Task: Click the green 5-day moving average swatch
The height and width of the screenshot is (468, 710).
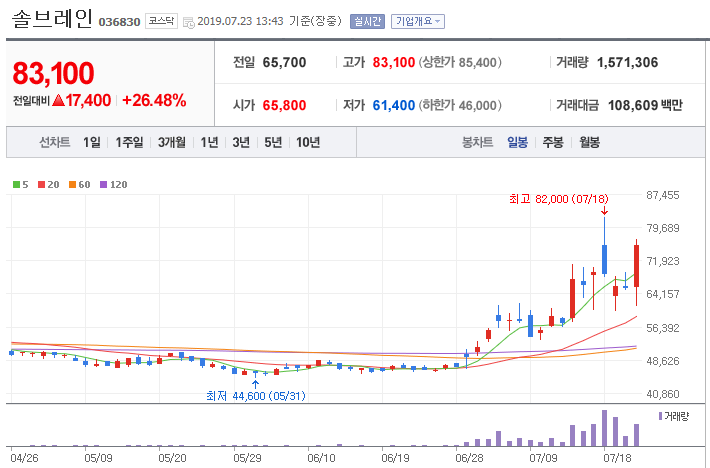Action: click(x=16, y=185)
